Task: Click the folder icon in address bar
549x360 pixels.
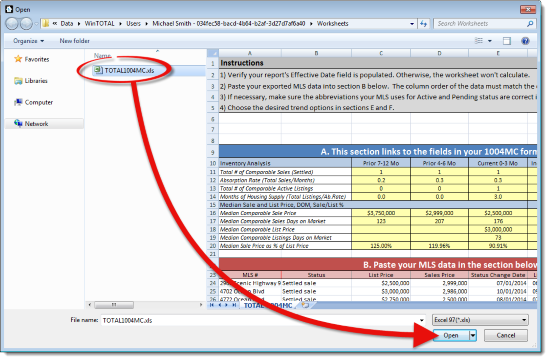Action: pos(46,24)
